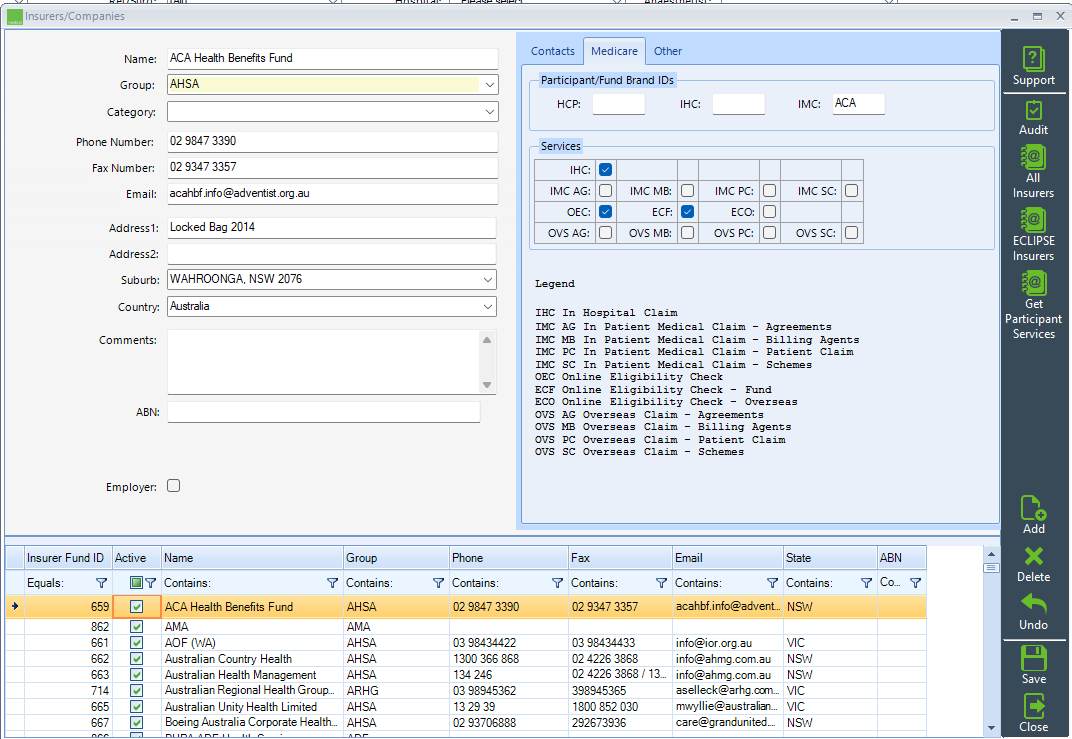Enable the IMC AG checkbox
Screen dimensions: 1072x739
coord(606,191)
